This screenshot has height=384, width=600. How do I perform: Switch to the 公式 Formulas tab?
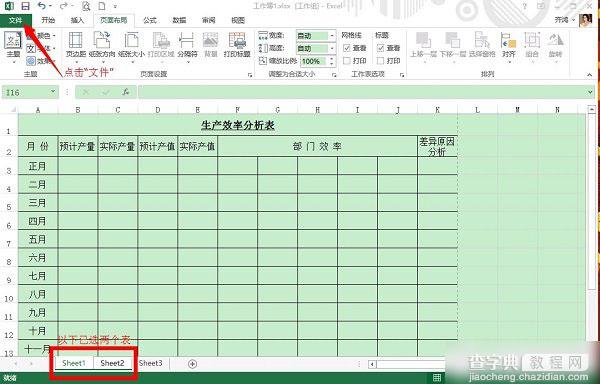(x=150, y=20)
